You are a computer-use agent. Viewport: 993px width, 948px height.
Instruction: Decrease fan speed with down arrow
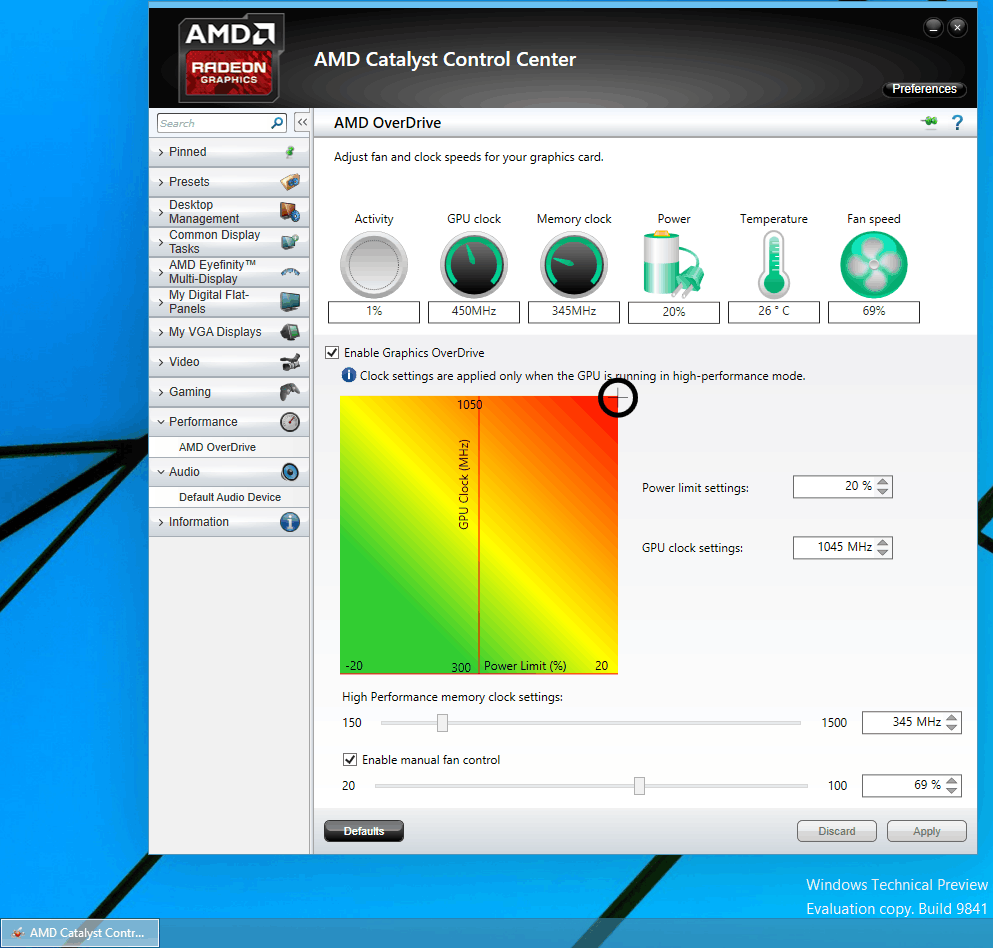point(951,790)
